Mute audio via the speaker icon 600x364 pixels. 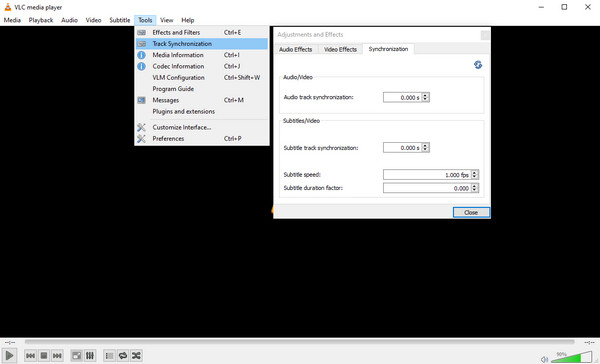coord(544,359)
